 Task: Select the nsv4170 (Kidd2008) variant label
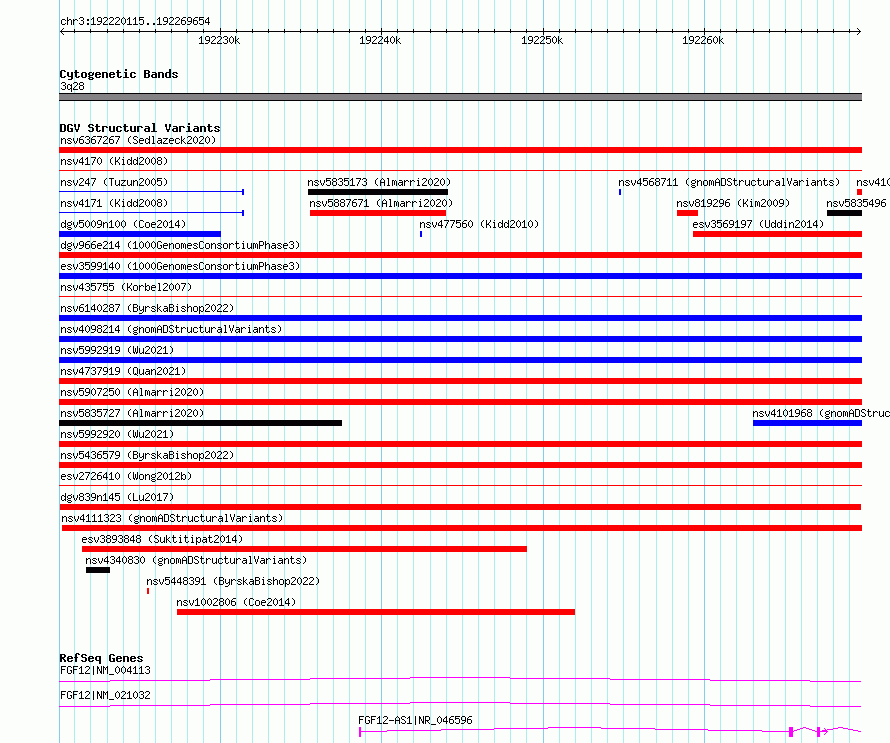[114, 161]
